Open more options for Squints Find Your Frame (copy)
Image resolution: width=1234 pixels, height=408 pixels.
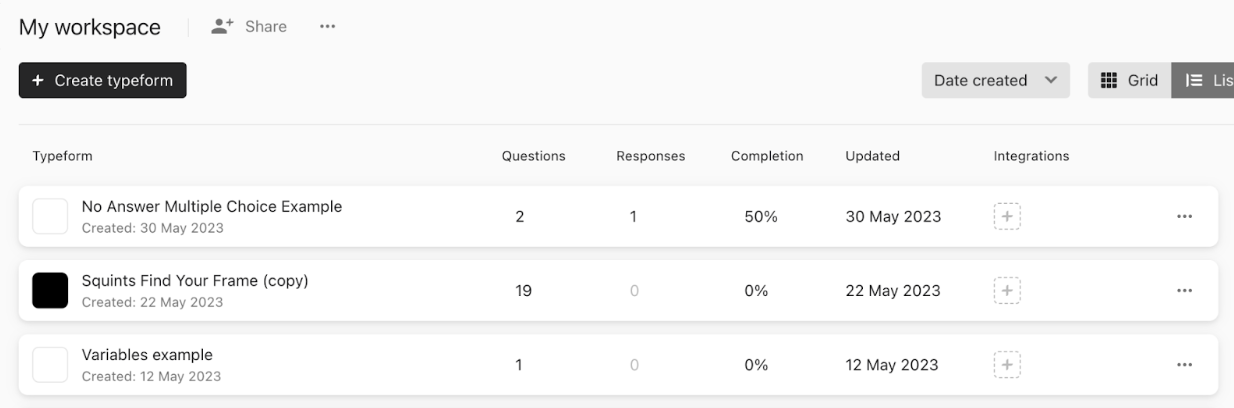[1185, 290]
